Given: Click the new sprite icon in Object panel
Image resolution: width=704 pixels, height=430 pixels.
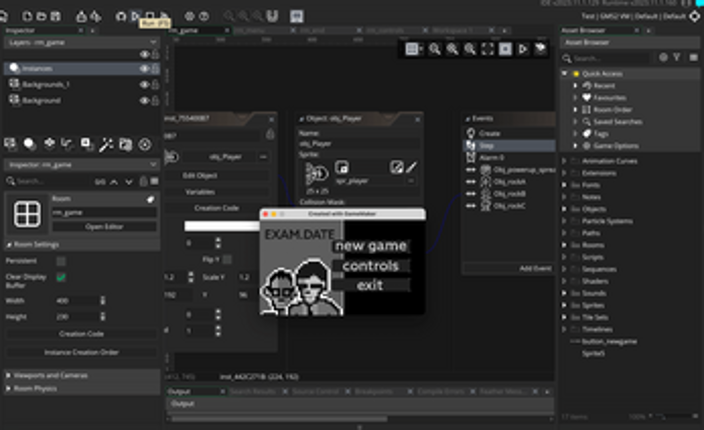Looking at the screenshot, I should coord(342,167).
